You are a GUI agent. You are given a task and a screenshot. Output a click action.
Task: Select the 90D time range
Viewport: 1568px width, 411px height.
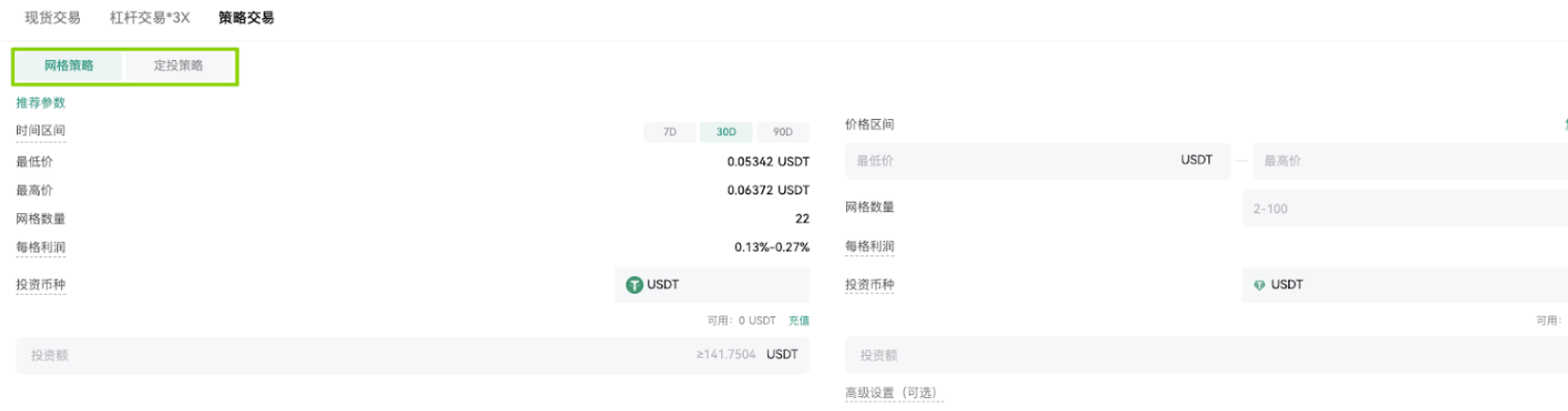click(x=782, y=132)
